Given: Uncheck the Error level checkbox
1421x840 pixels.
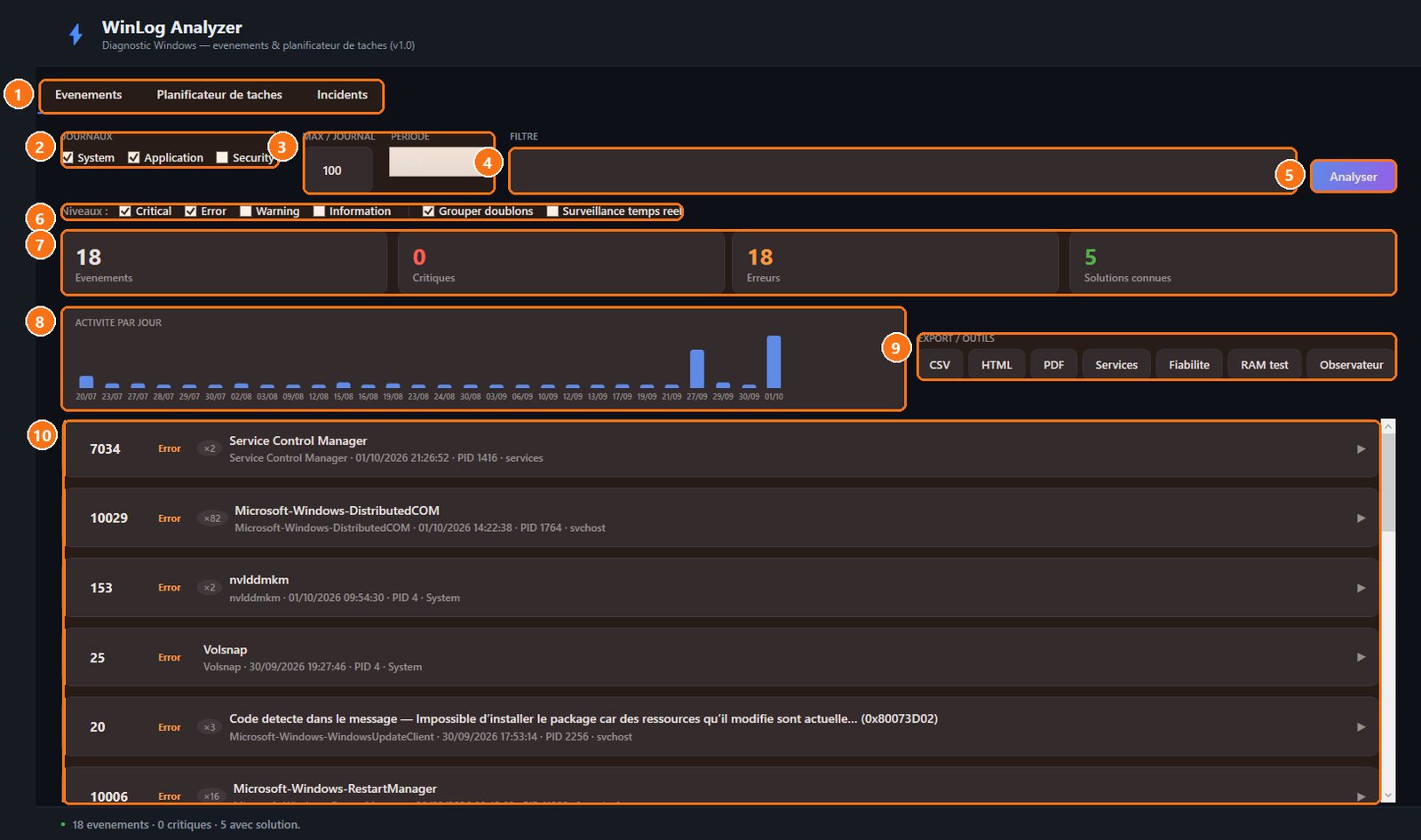Looking at the screenshot, I should pos(191,211).
